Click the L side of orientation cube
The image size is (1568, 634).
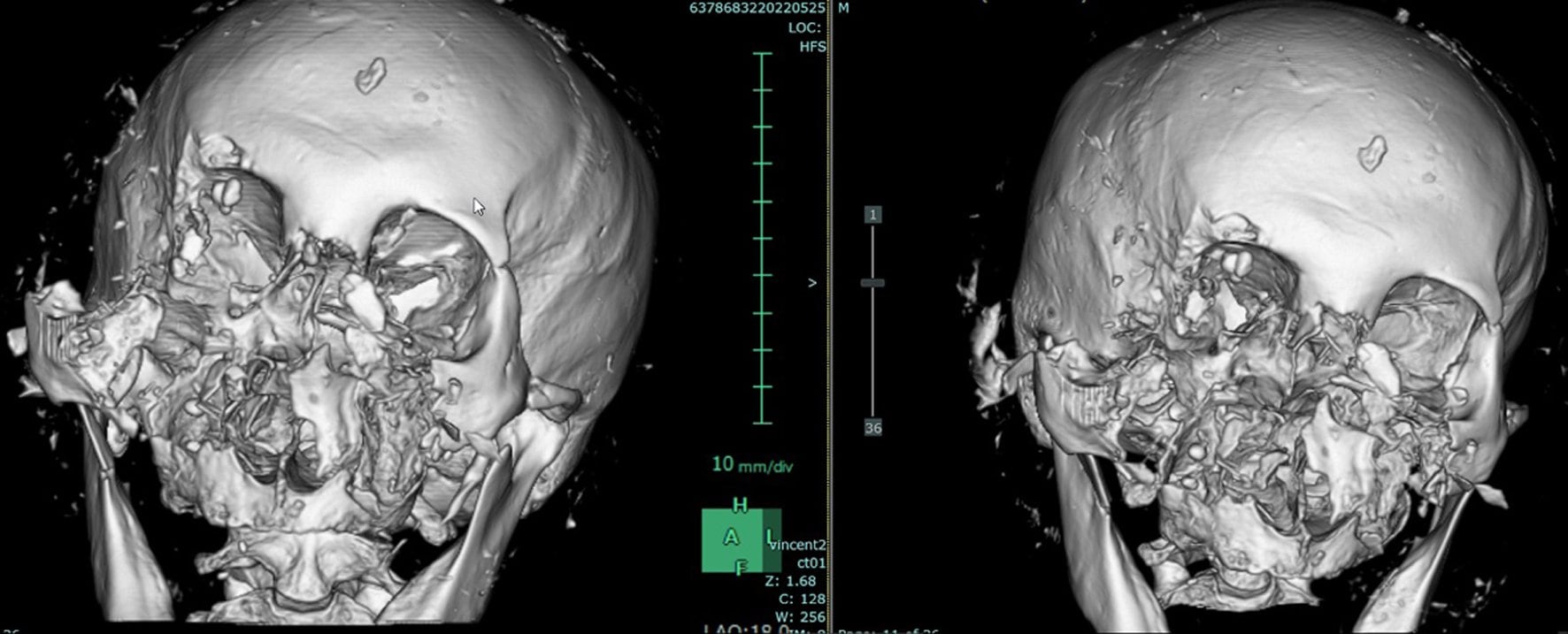(x=772, y=537)
